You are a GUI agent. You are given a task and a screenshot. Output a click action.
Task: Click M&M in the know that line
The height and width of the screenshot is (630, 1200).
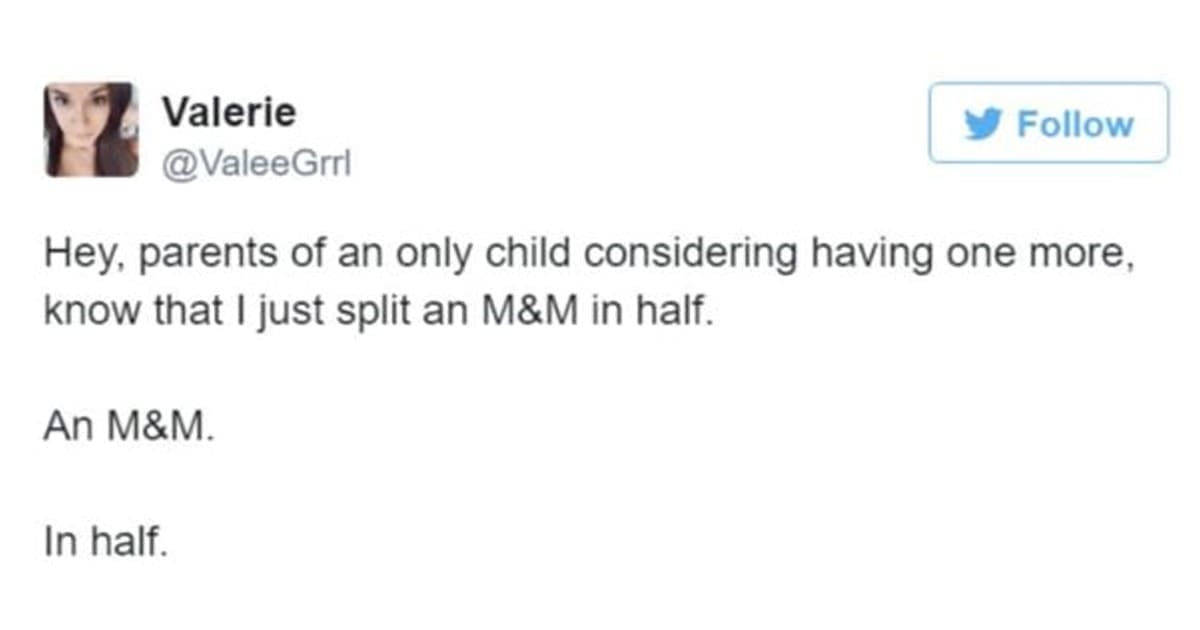pyautogui.click(x=560, y=314)
